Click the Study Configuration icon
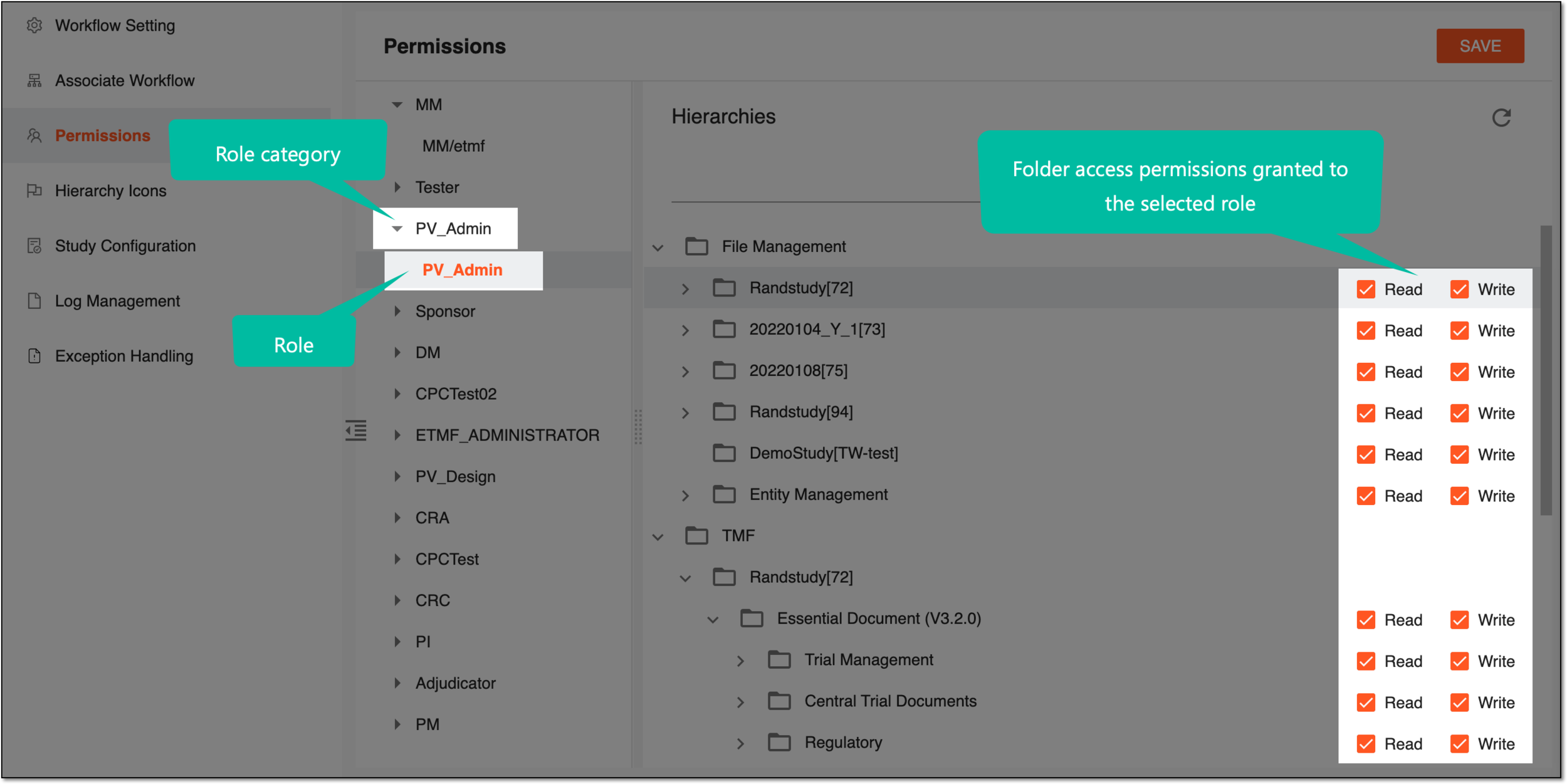Image resolution: width=1567 pixels, height=784 pixels. click(x=34, y=246)
